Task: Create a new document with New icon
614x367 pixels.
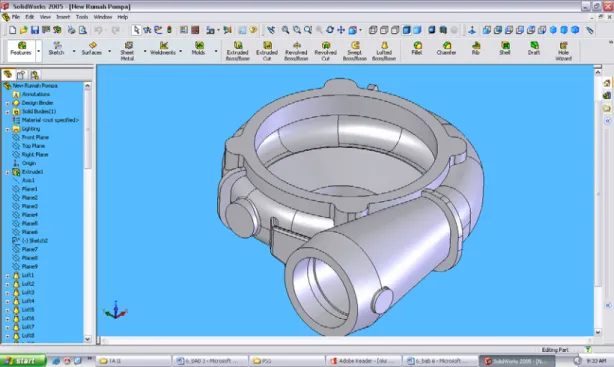Action: (x=13, y=30)
